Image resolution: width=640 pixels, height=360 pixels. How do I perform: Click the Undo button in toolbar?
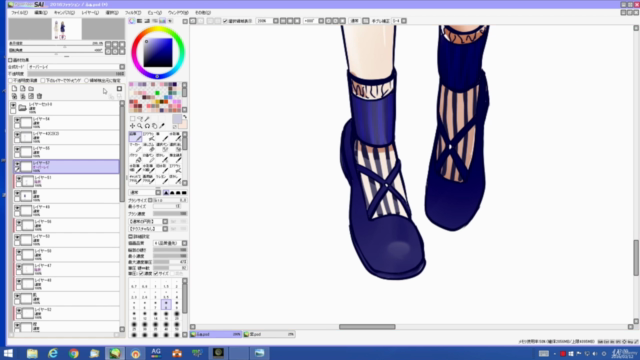[193, 21]
